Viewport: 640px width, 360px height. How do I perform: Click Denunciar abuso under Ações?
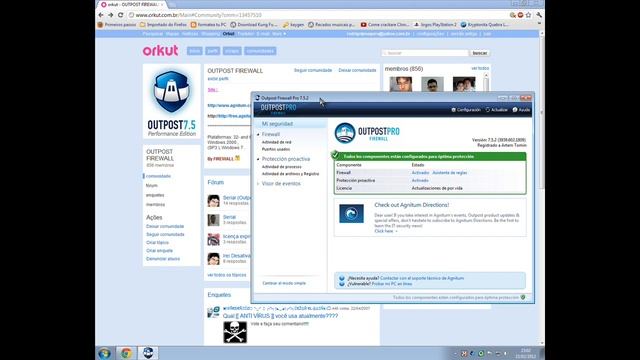(162, 259)
